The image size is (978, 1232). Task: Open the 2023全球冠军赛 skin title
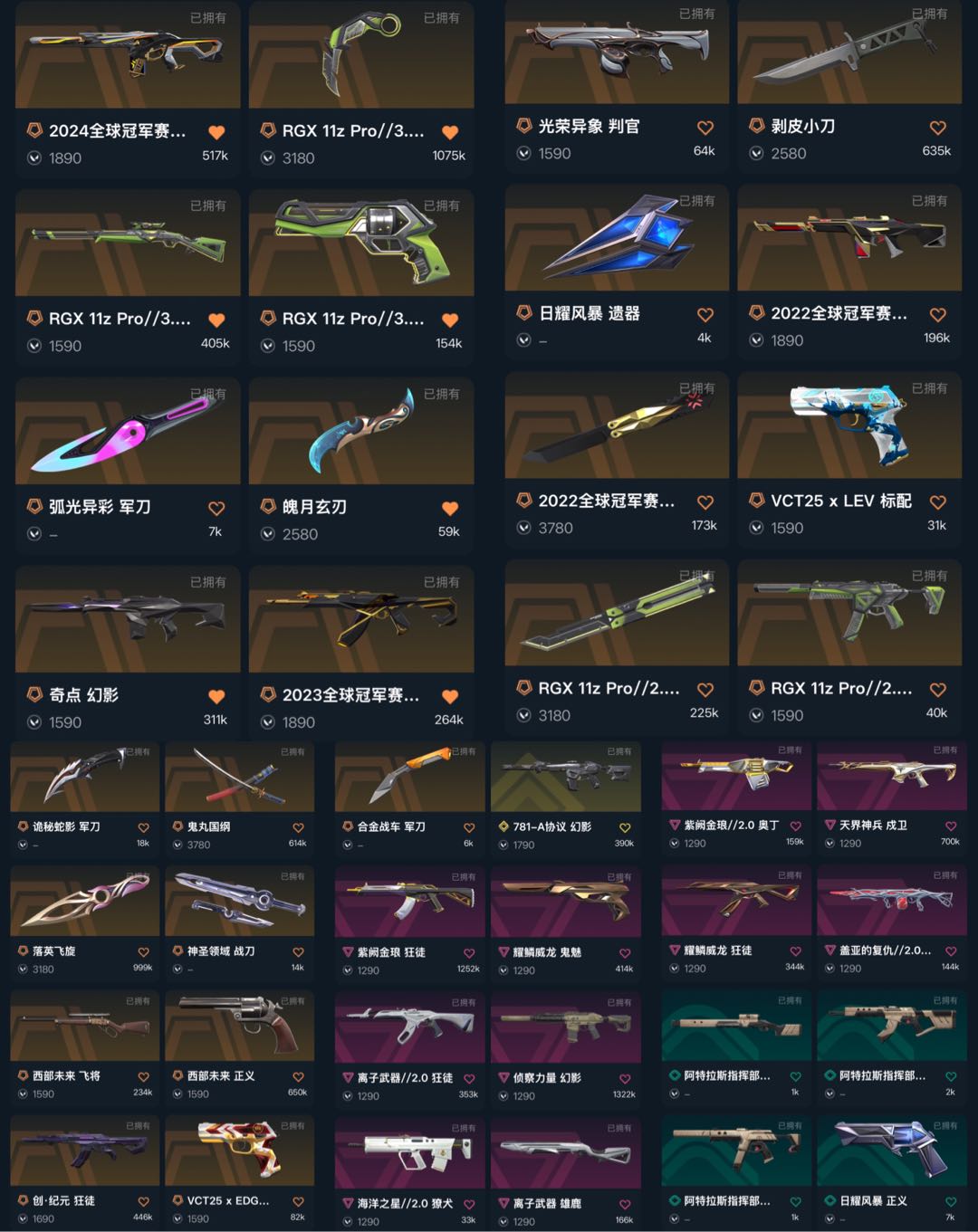tap(350, 695)
